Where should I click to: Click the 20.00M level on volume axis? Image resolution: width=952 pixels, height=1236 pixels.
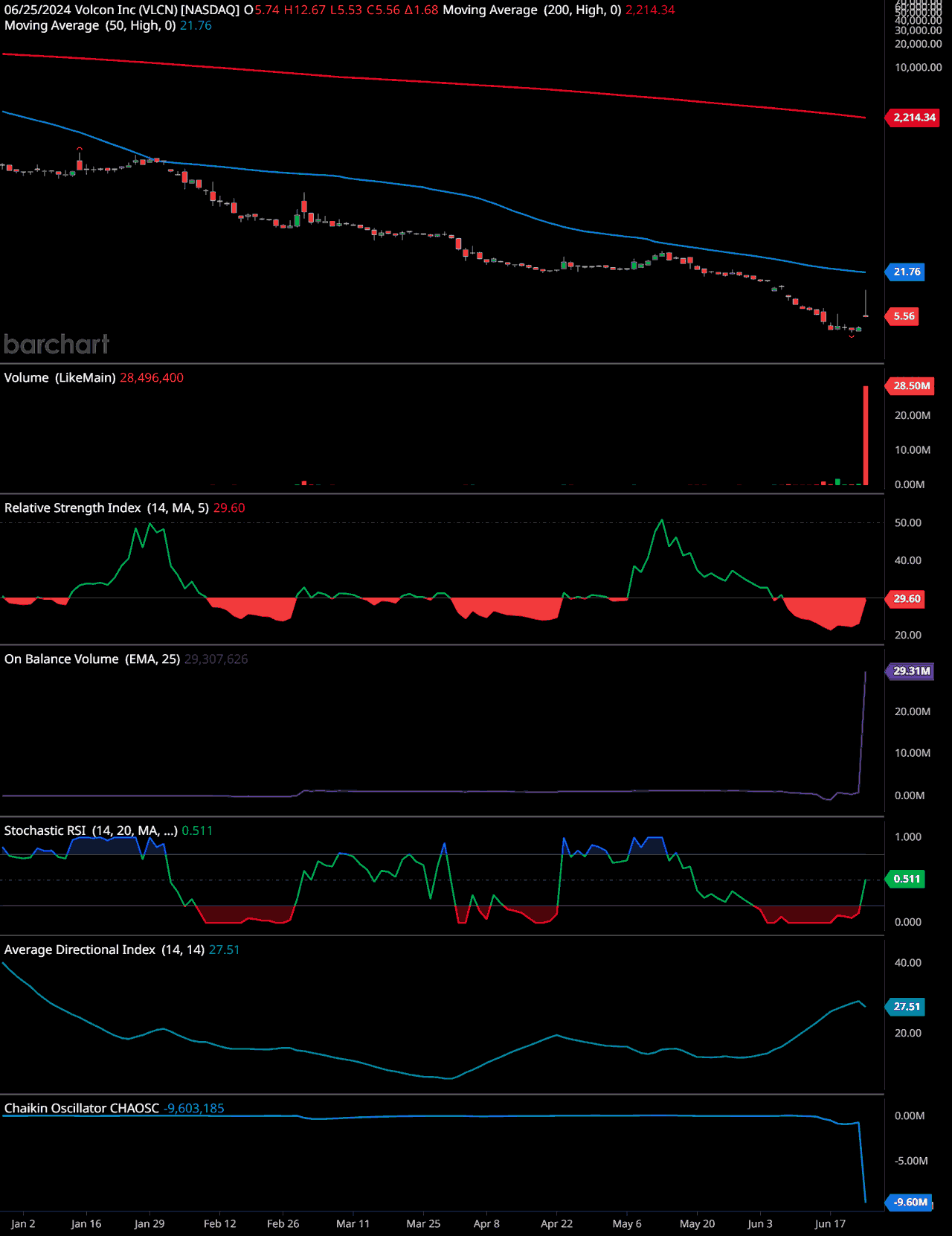(913, 416)
